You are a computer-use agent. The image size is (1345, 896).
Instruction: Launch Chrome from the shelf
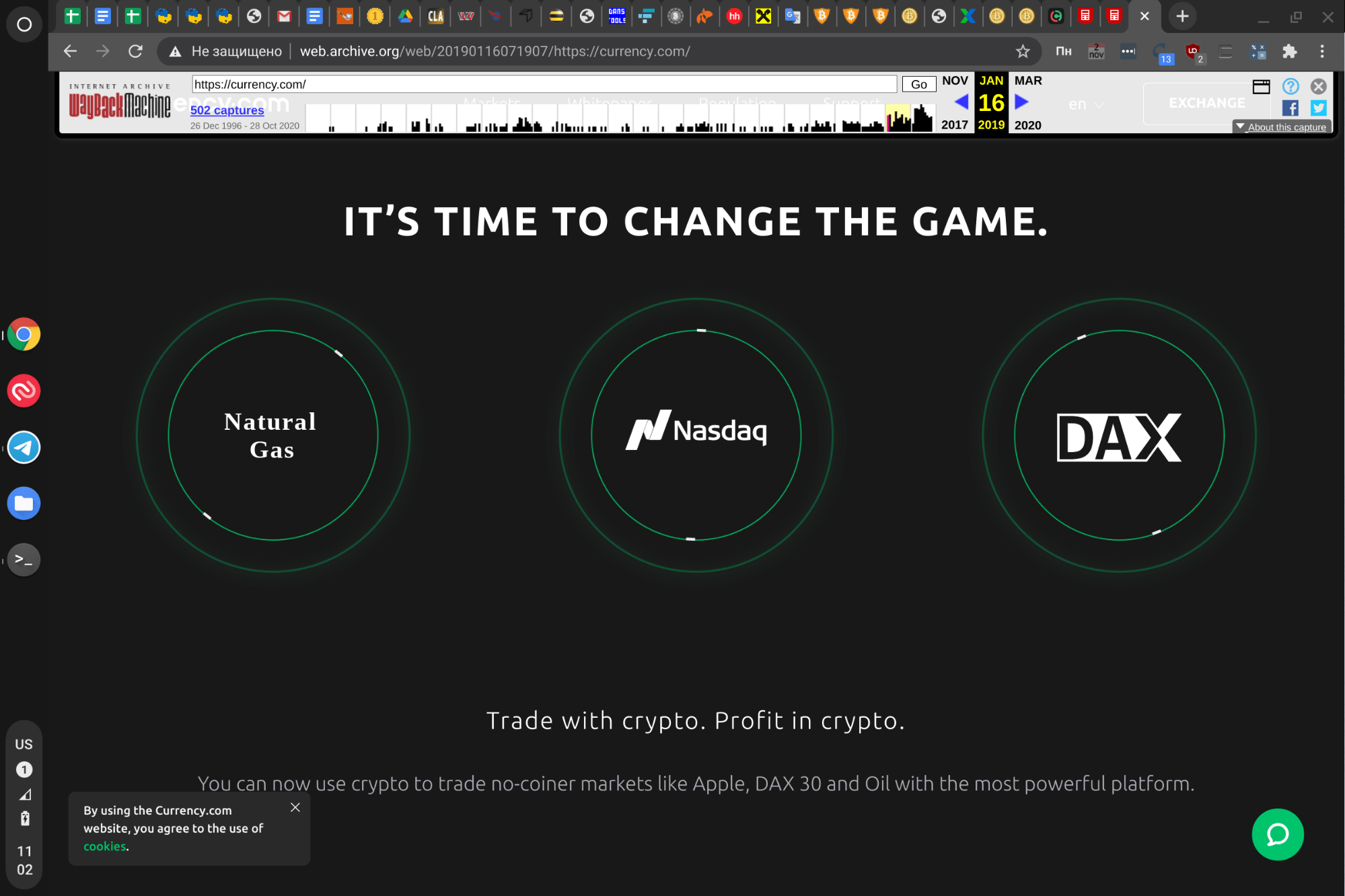point(24,334)
